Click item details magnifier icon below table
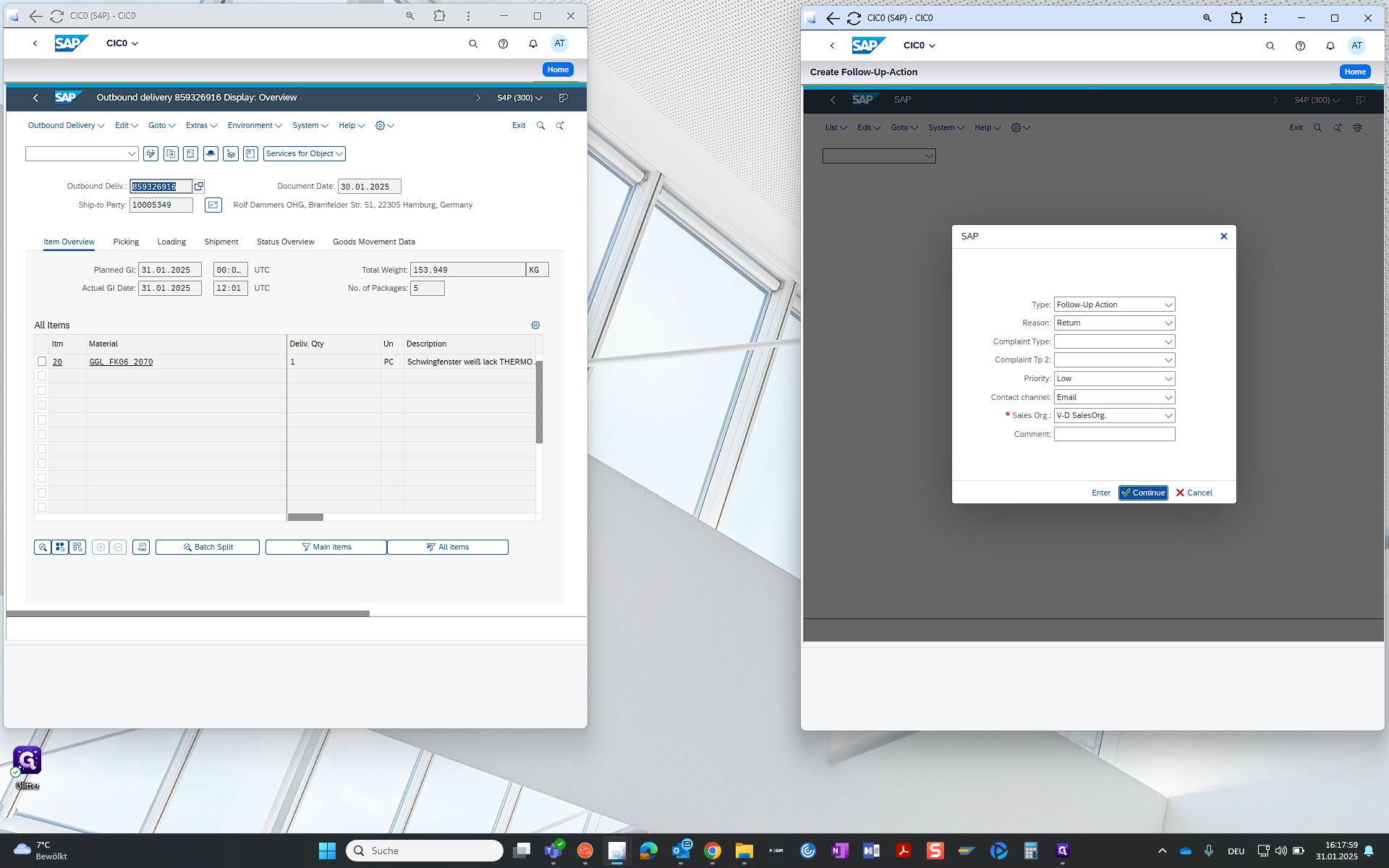Viewport: 1389px width, 868px height. pyautogui.click(x=43, y=548)
